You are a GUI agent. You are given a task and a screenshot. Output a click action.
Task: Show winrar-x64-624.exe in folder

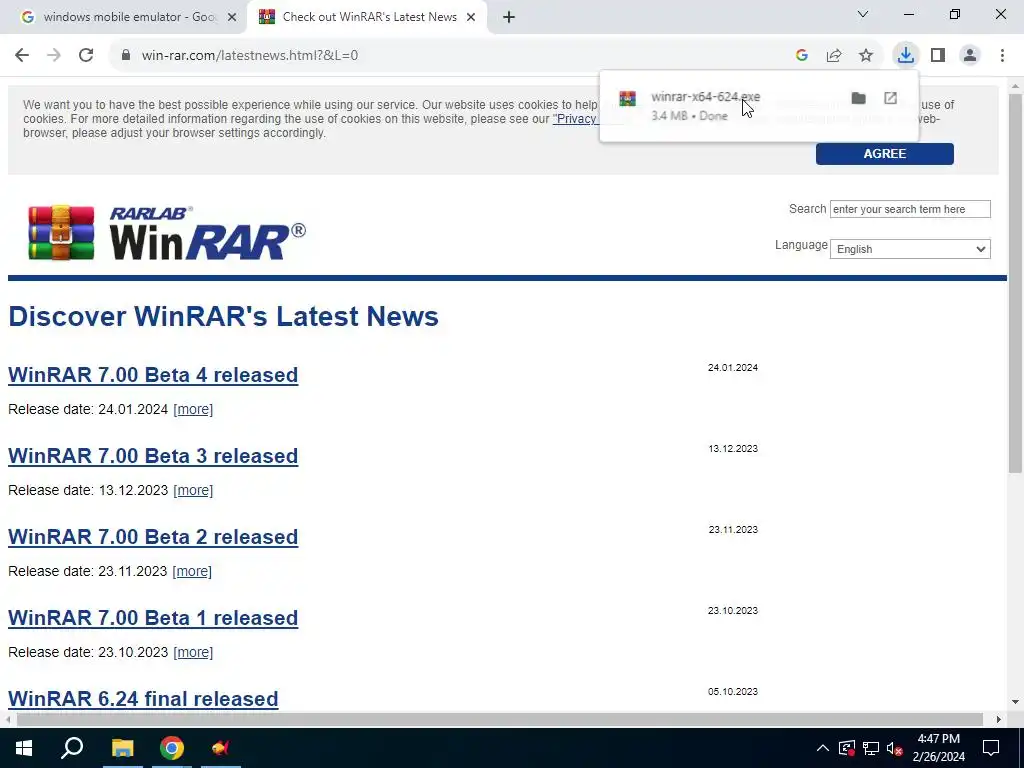point(859,98)
